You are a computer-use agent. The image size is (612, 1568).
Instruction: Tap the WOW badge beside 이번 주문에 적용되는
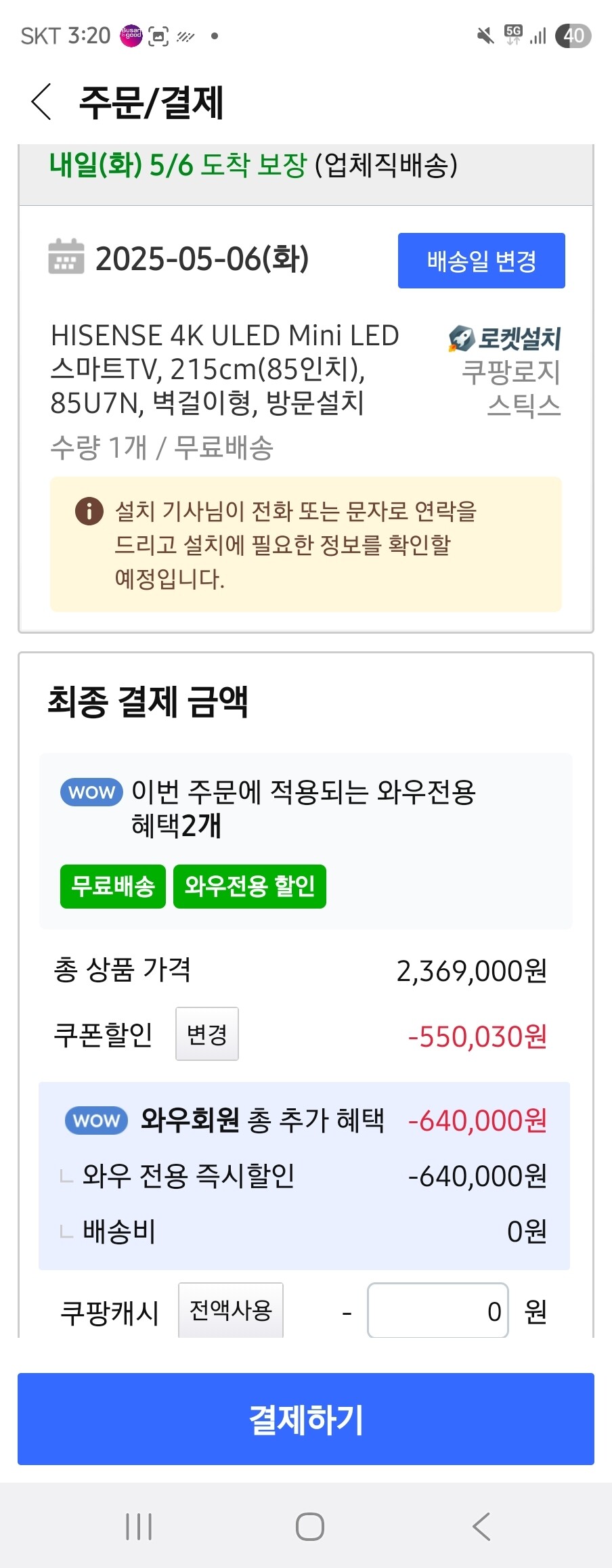click(91, 792)
